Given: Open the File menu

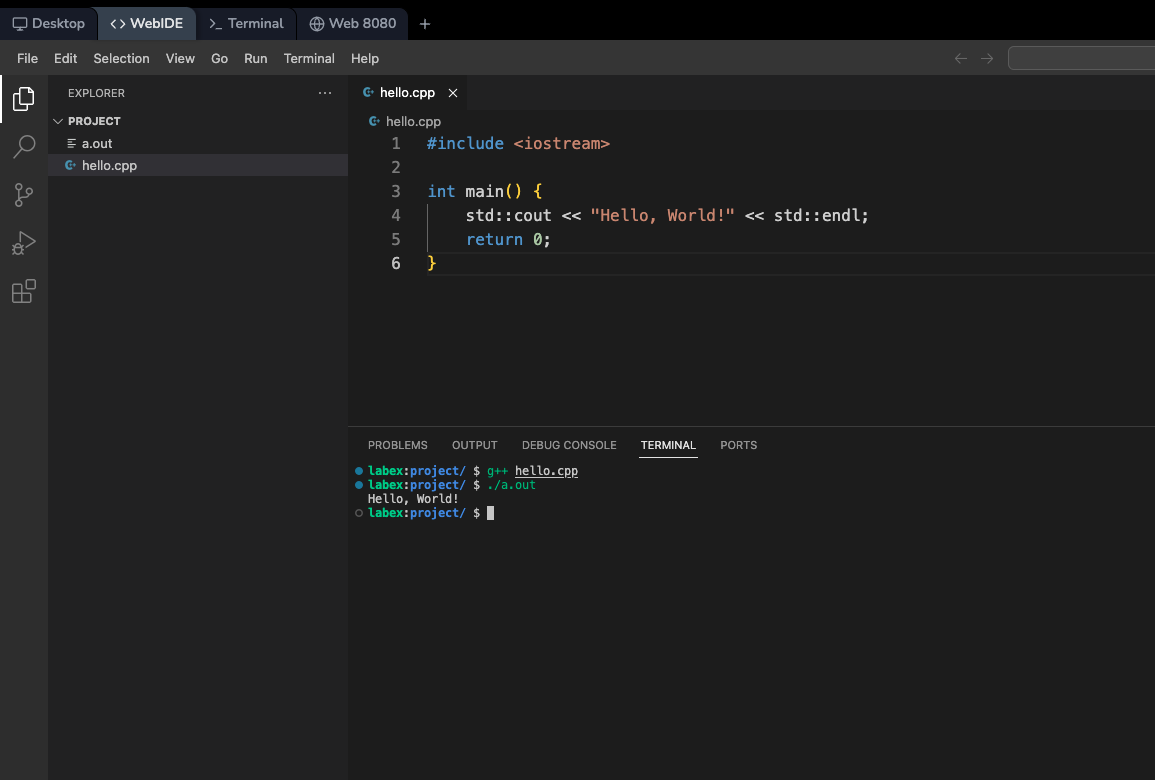Looking at the screenshot, I should pos(27,58).
